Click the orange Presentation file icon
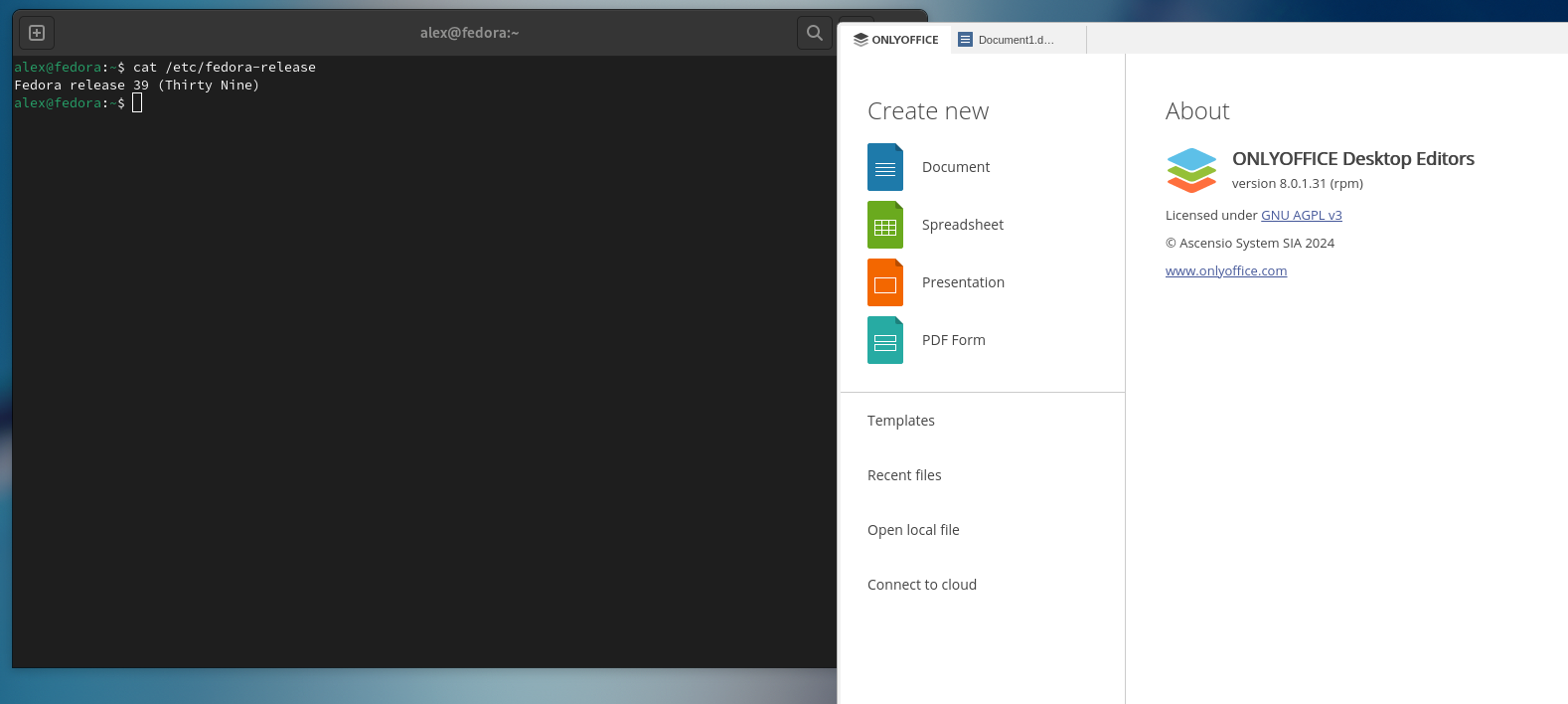The image size is (1568, 704). 885,282
